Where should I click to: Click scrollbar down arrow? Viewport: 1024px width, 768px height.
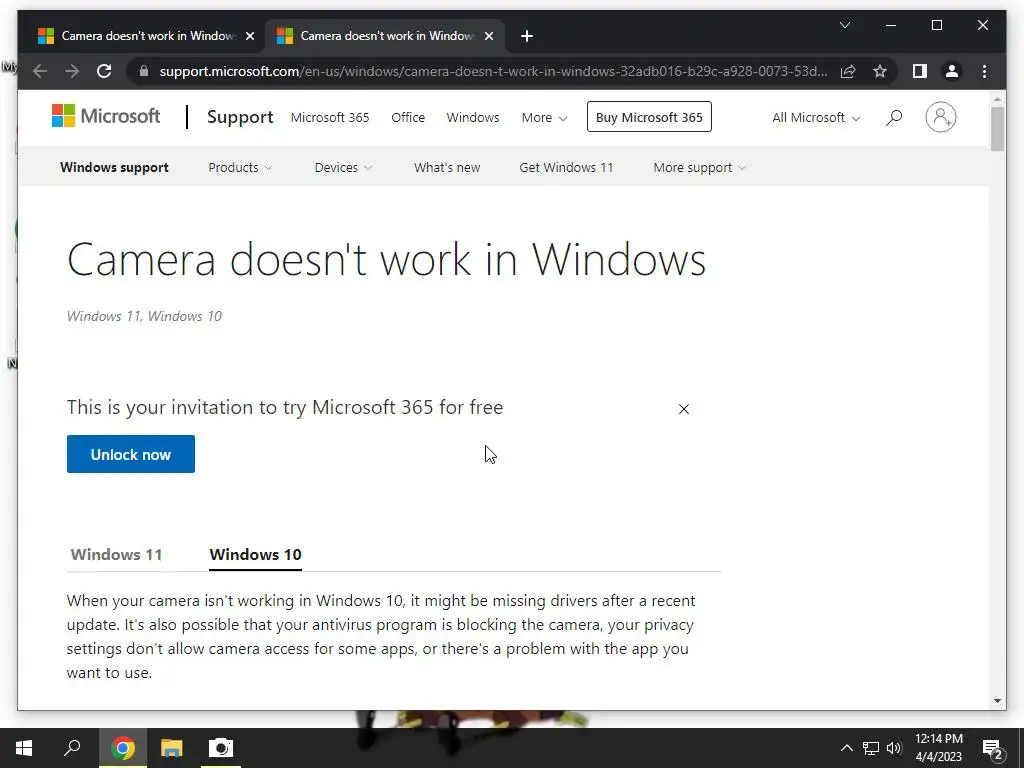[x=997, y=701]
